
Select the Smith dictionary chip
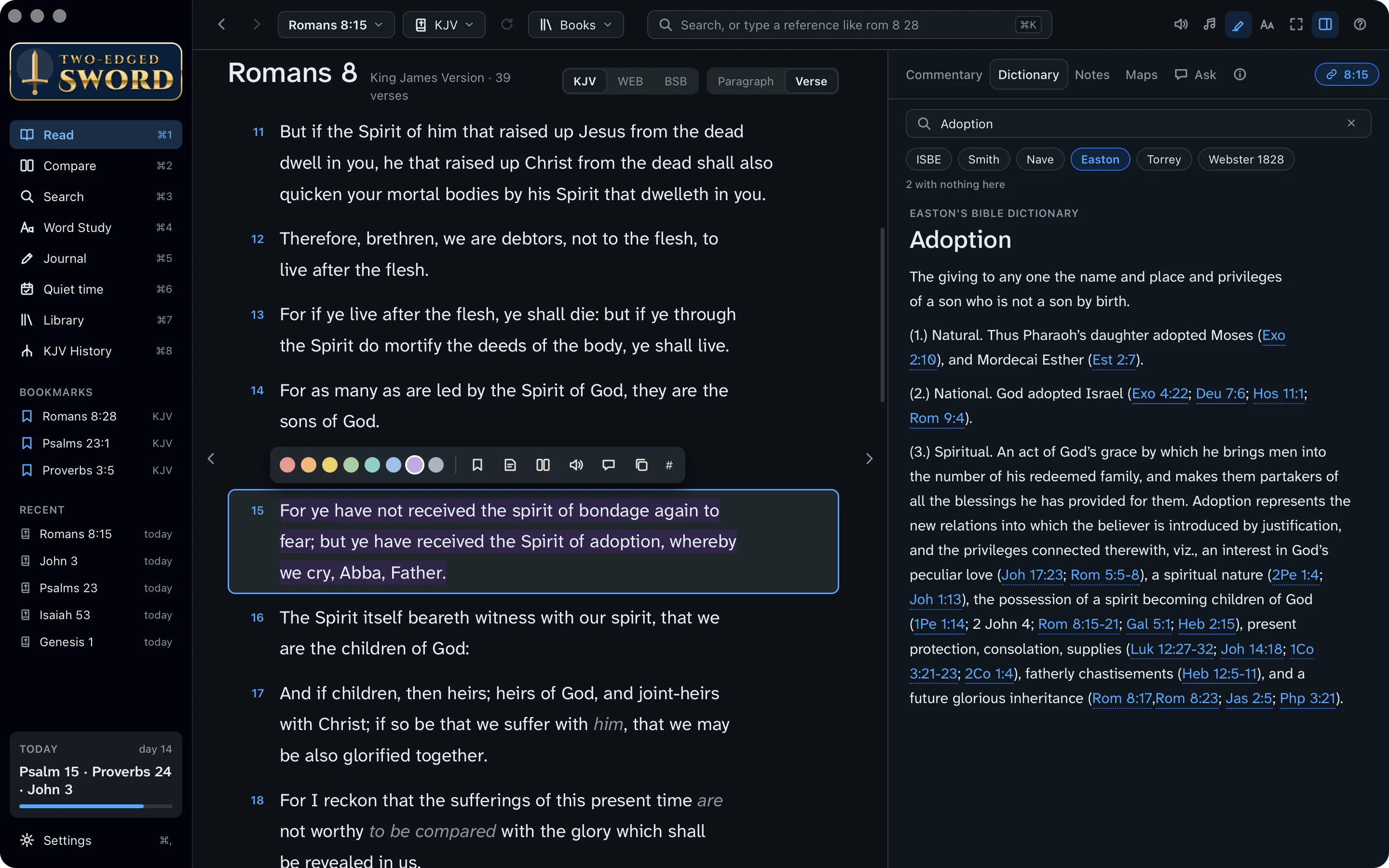(983, 160)
